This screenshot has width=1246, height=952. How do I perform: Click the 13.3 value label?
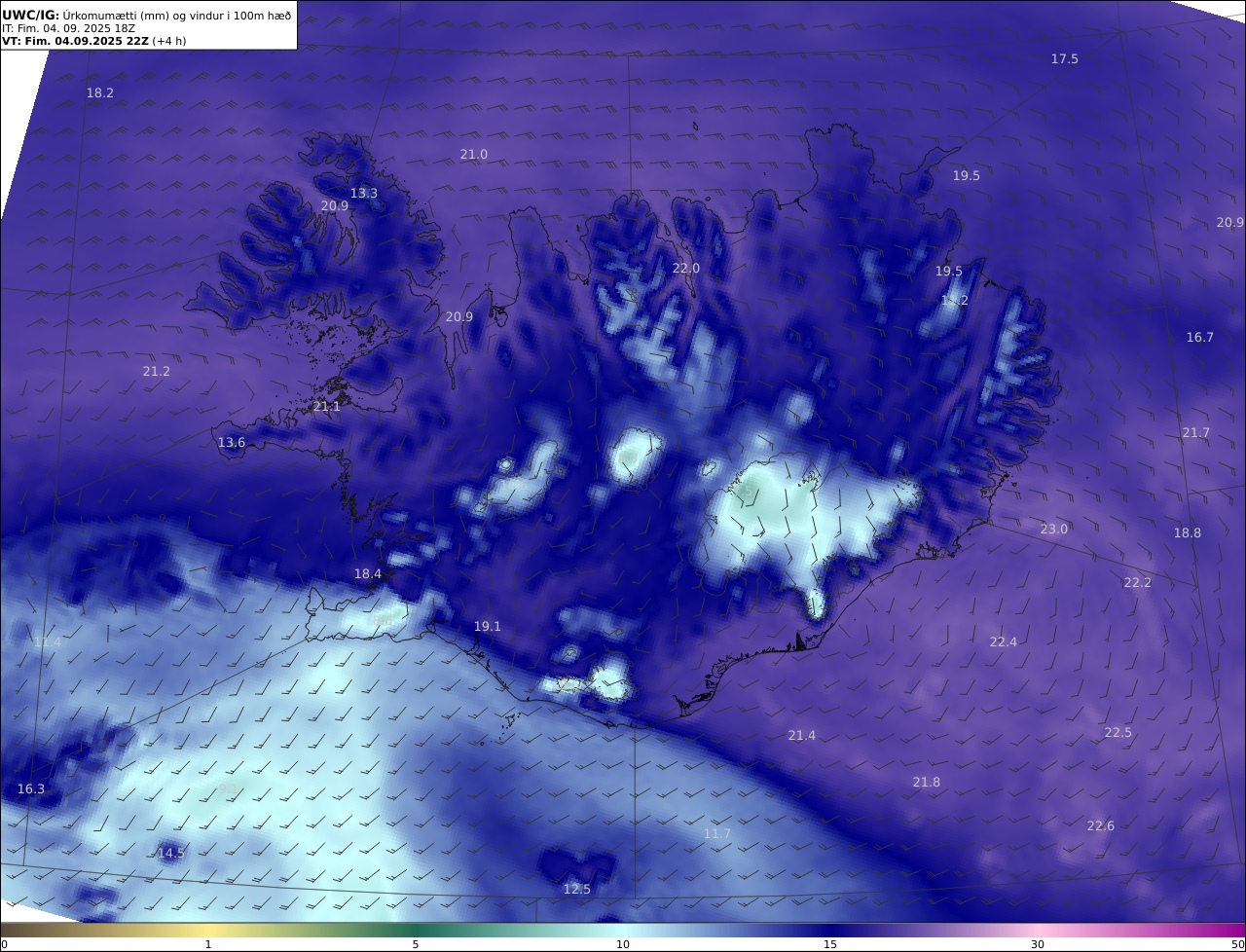pos(364,194)
